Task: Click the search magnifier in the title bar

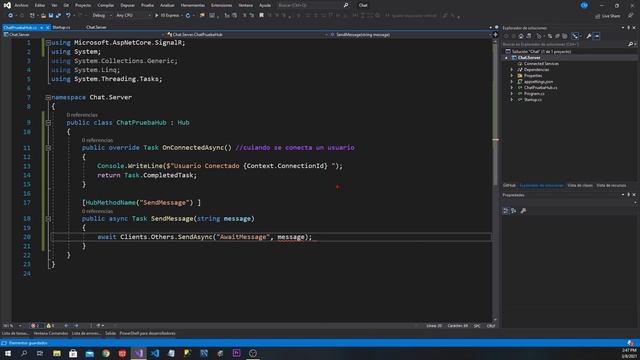Action: pyautogui.click(x=346, y=5)
